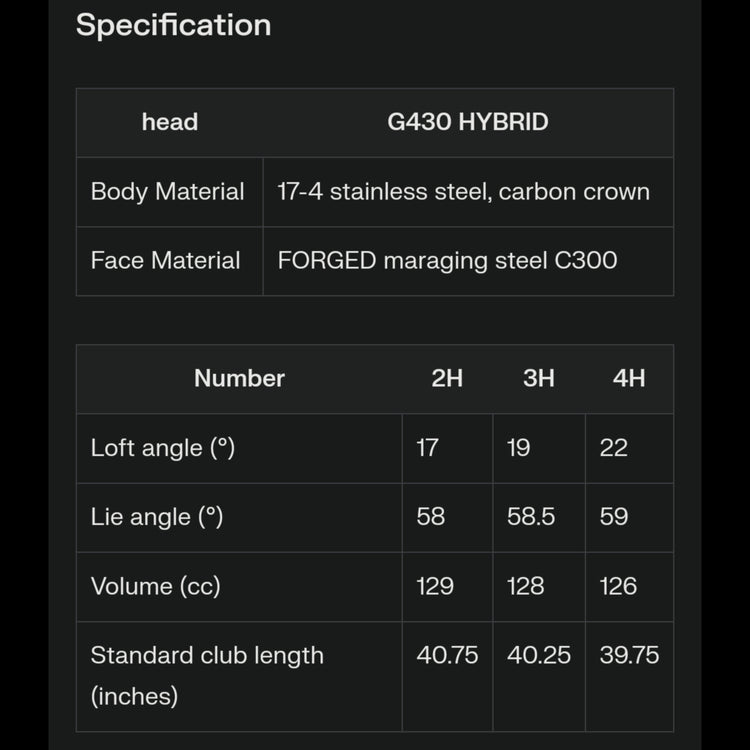
Task: Click the 2H loft angle value 17
Action: (x=428, y=447)
